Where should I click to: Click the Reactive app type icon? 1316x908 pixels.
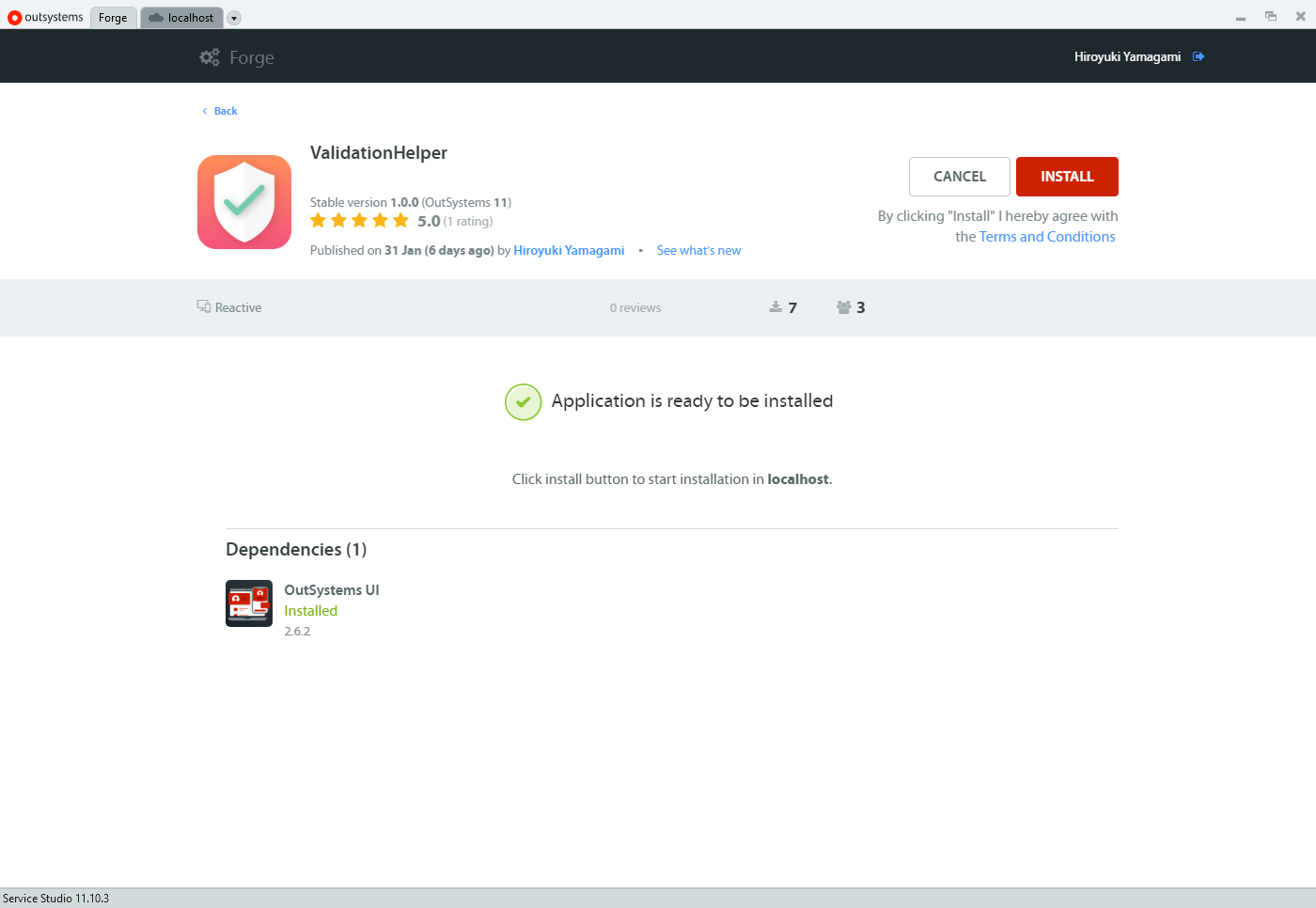coord(204,306)
